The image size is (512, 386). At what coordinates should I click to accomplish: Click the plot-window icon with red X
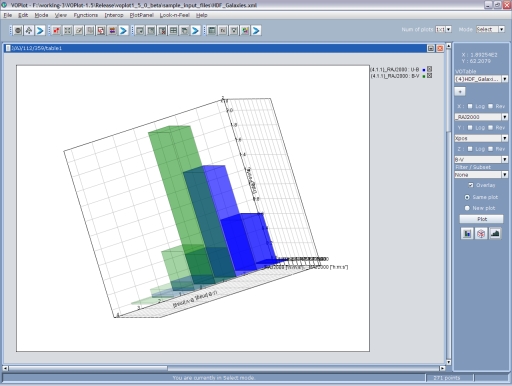point(162,31)
